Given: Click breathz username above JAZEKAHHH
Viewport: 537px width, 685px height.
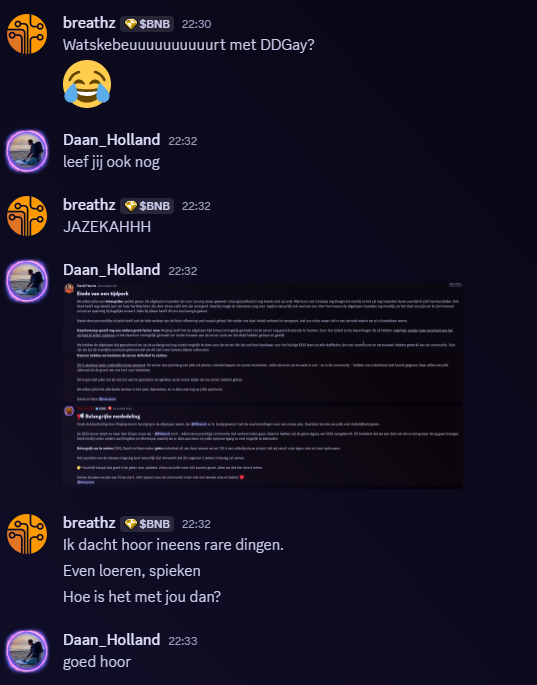Looking at the screenshot, I should click(x=89, y=204).
